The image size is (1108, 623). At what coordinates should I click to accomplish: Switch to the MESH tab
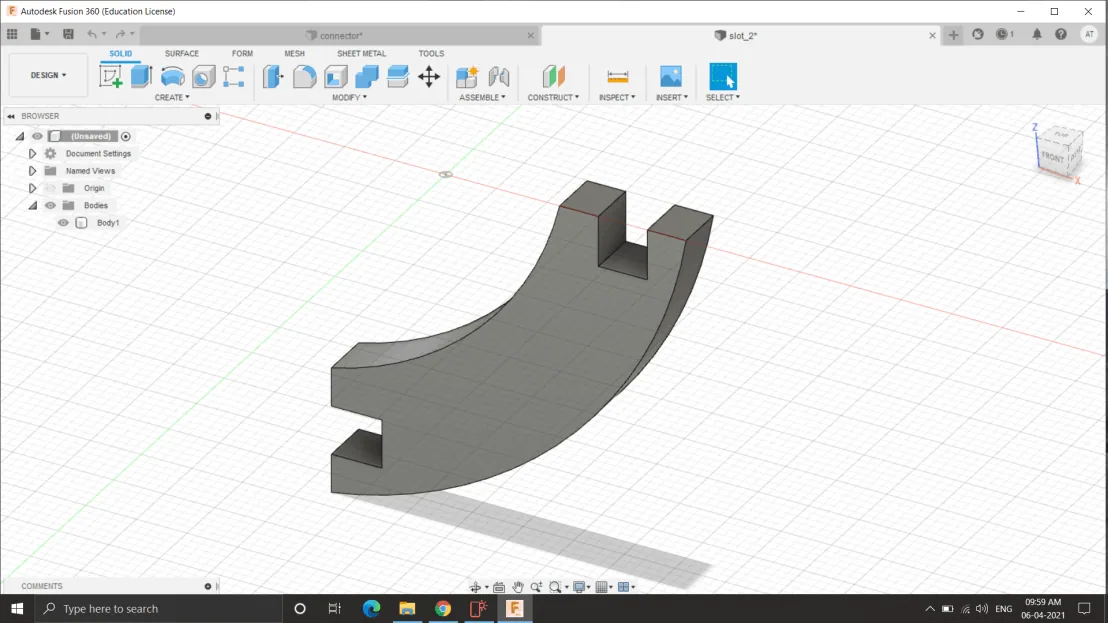pos(295,54)
